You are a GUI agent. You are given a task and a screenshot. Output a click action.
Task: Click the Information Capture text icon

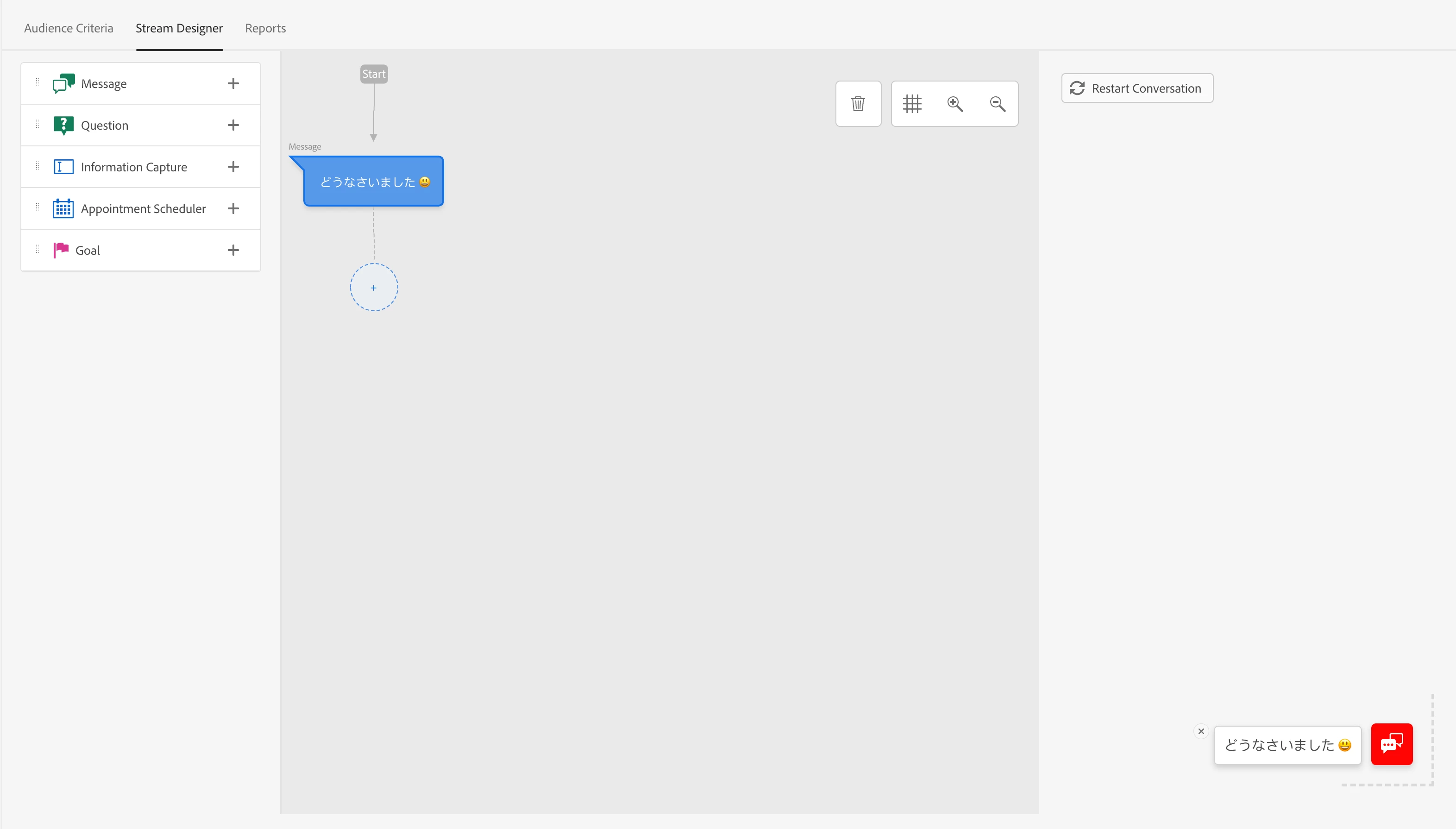pyautogui.click(x=63, y=167)
